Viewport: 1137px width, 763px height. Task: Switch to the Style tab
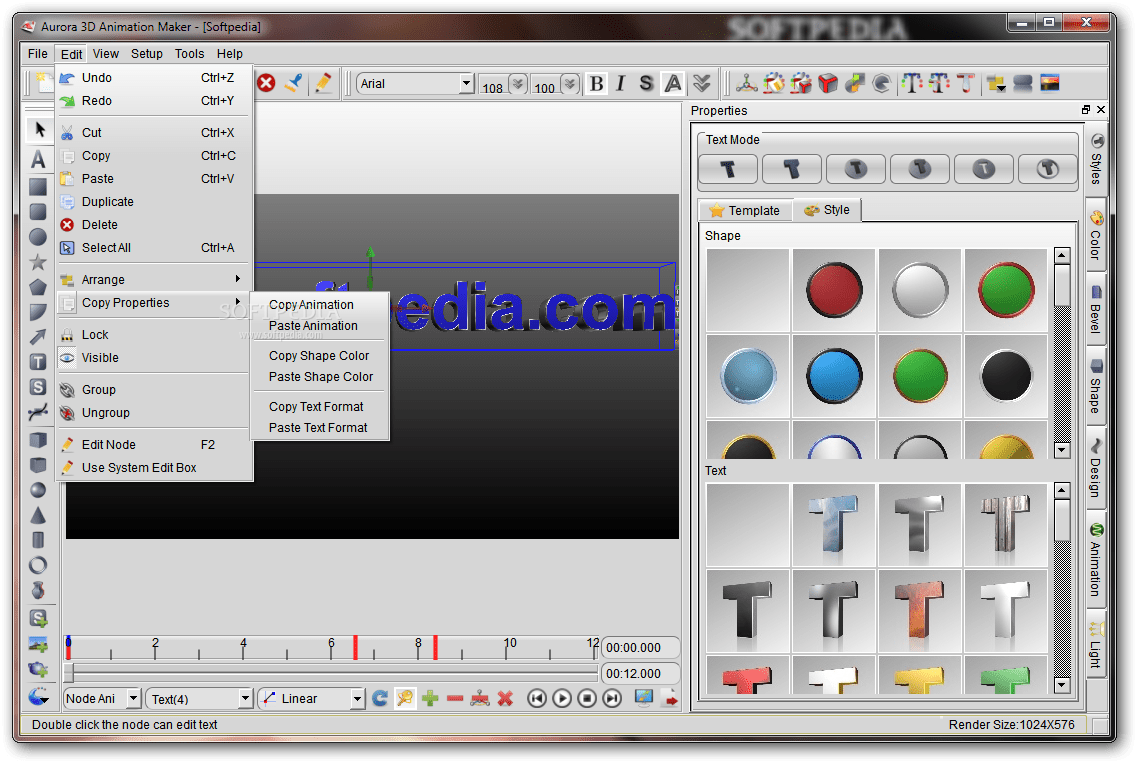(827, 210)
